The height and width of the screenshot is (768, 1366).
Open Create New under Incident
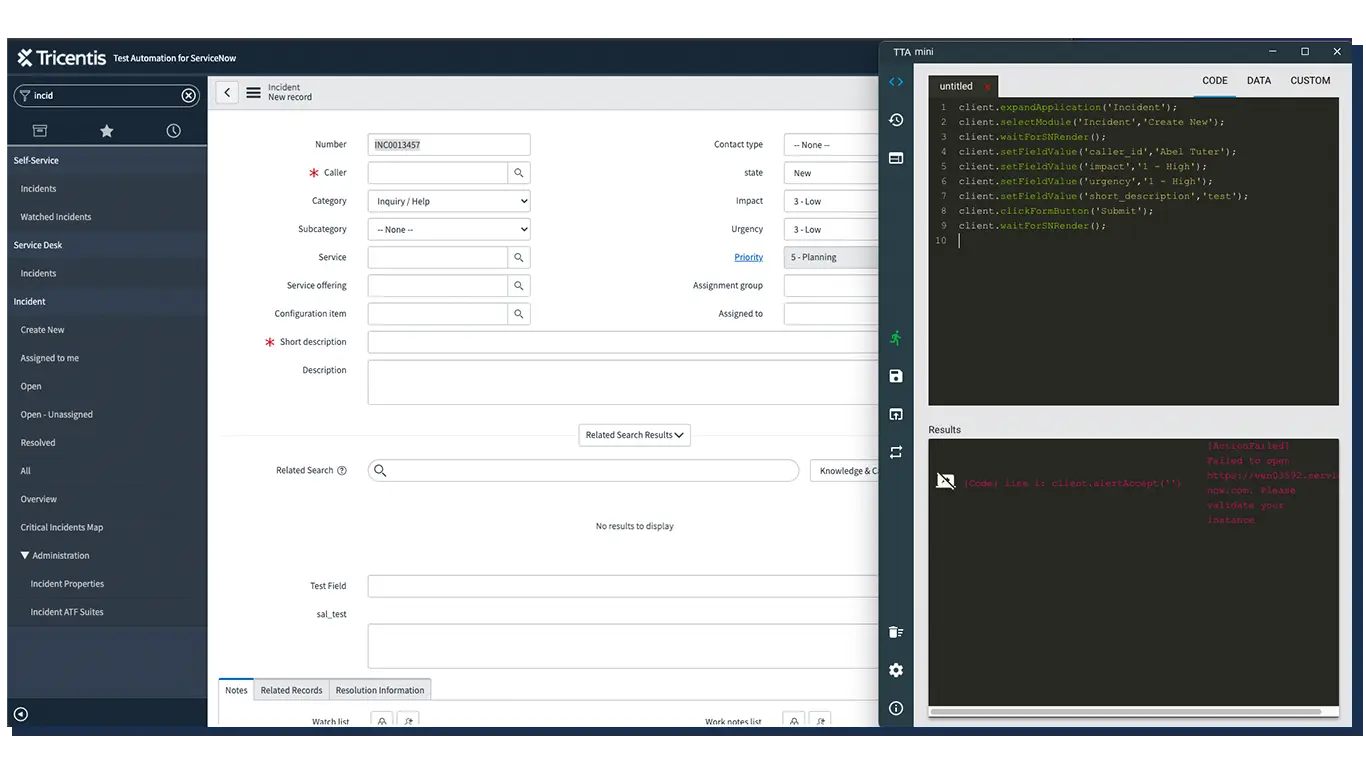pos(43,329)
